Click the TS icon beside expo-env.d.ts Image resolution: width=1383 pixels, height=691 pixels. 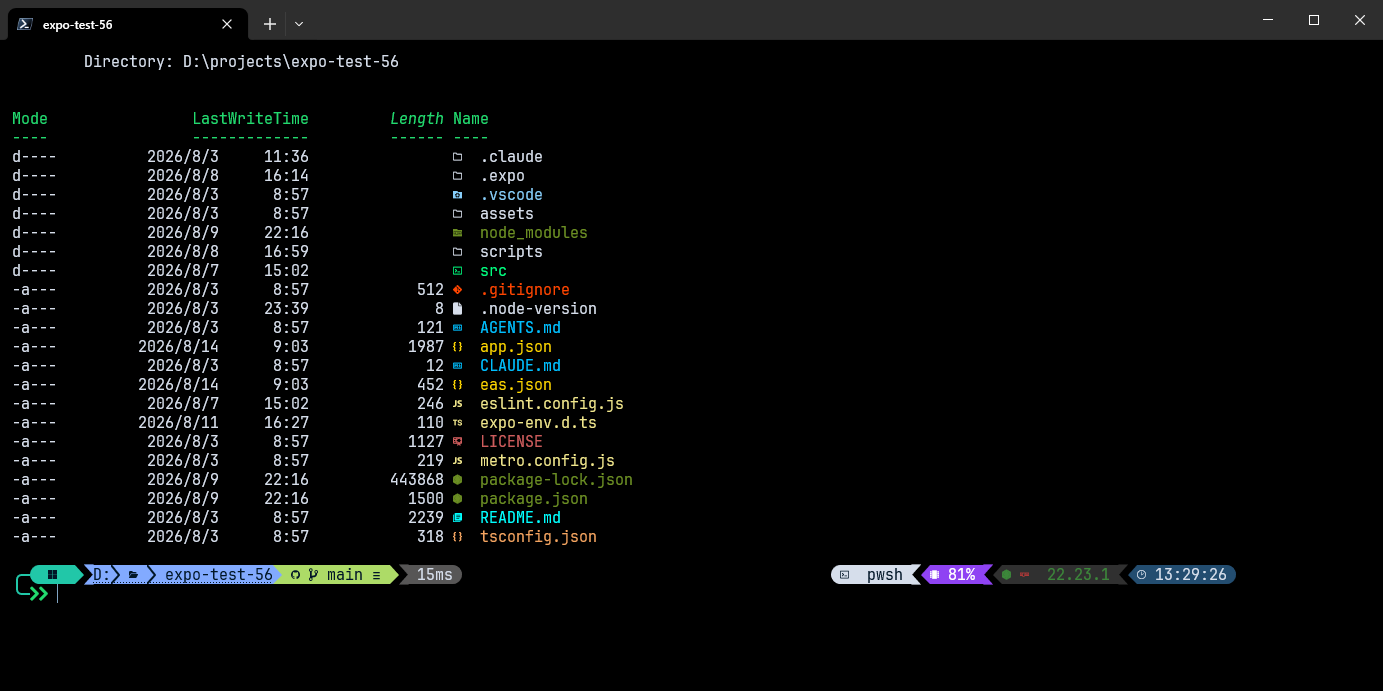click(x=457, y=423)
